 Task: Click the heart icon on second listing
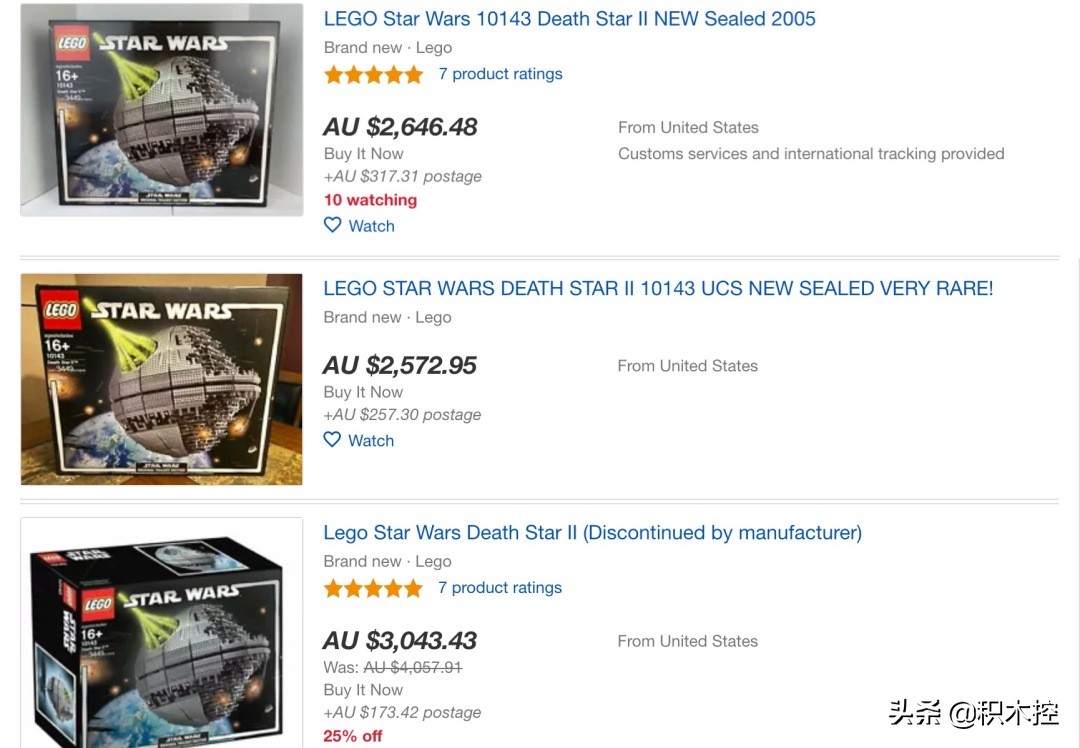333,440
